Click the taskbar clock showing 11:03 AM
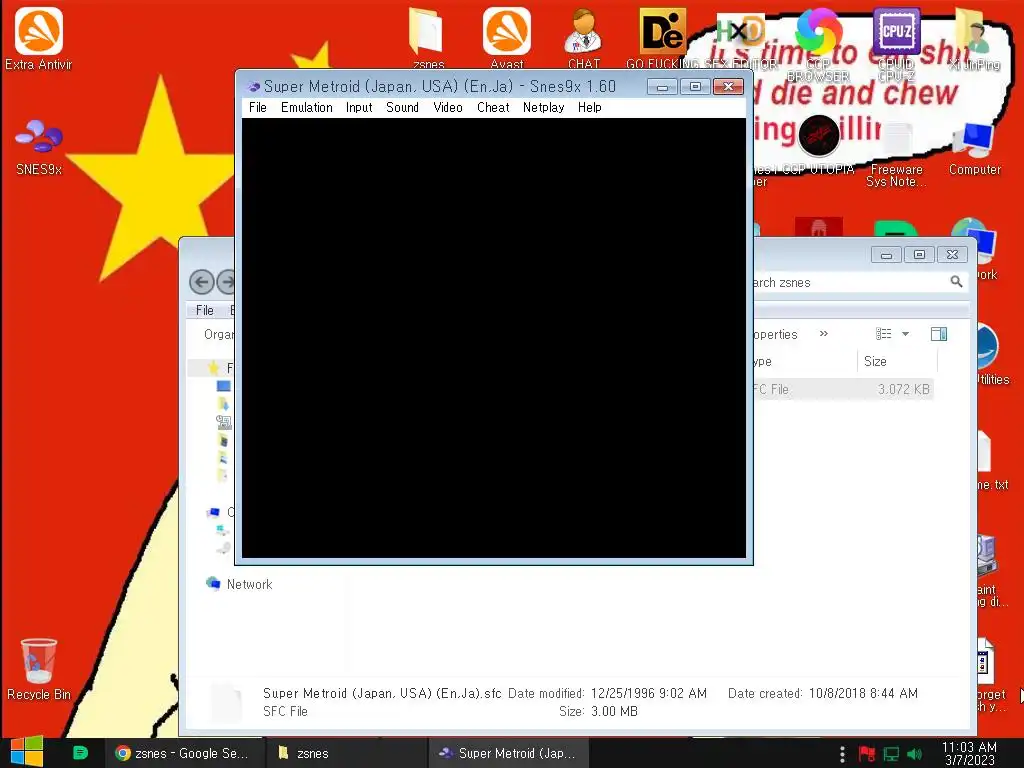Image resolution: width=1024 pixels, height=768 pixels. 969,753
